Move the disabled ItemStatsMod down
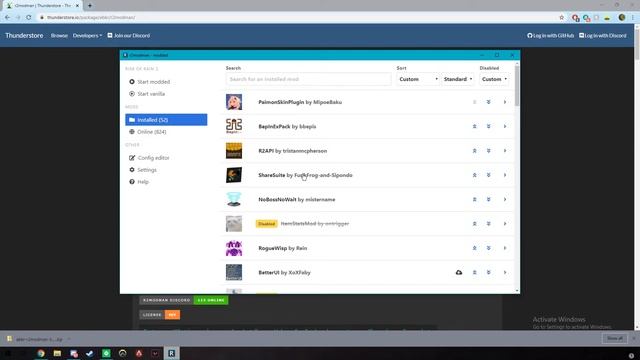 point(488,224)
